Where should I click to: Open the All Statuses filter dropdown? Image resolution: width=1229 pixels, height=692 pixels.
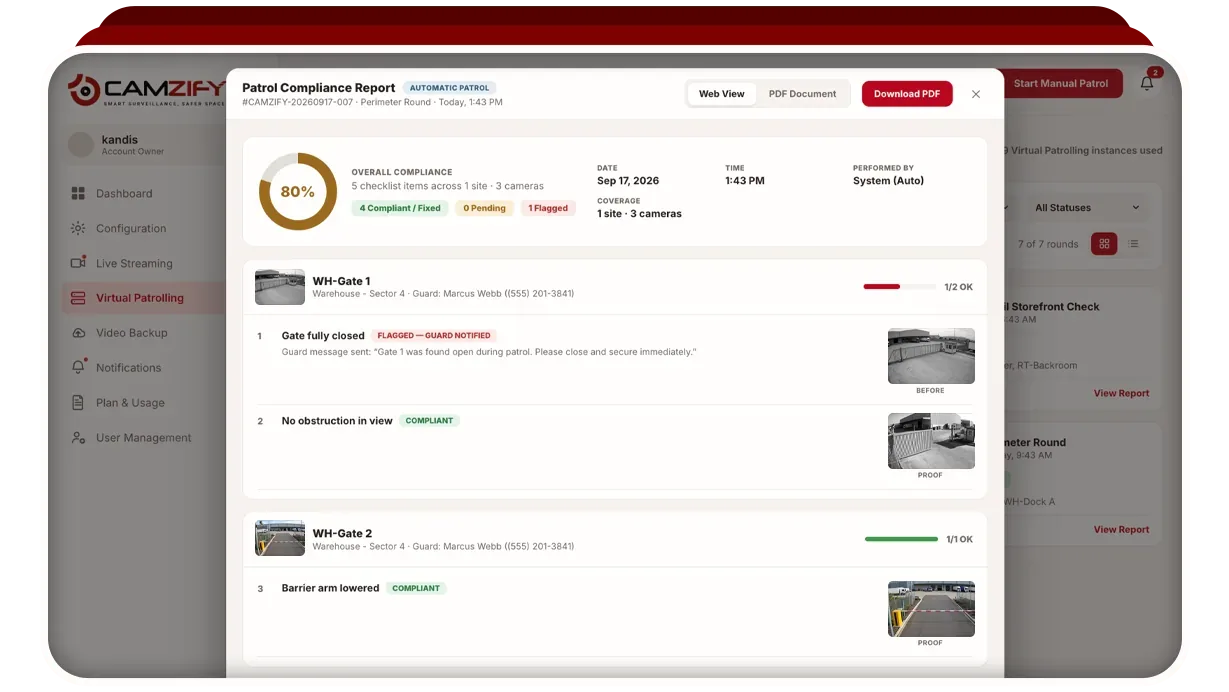point(1086,208)
